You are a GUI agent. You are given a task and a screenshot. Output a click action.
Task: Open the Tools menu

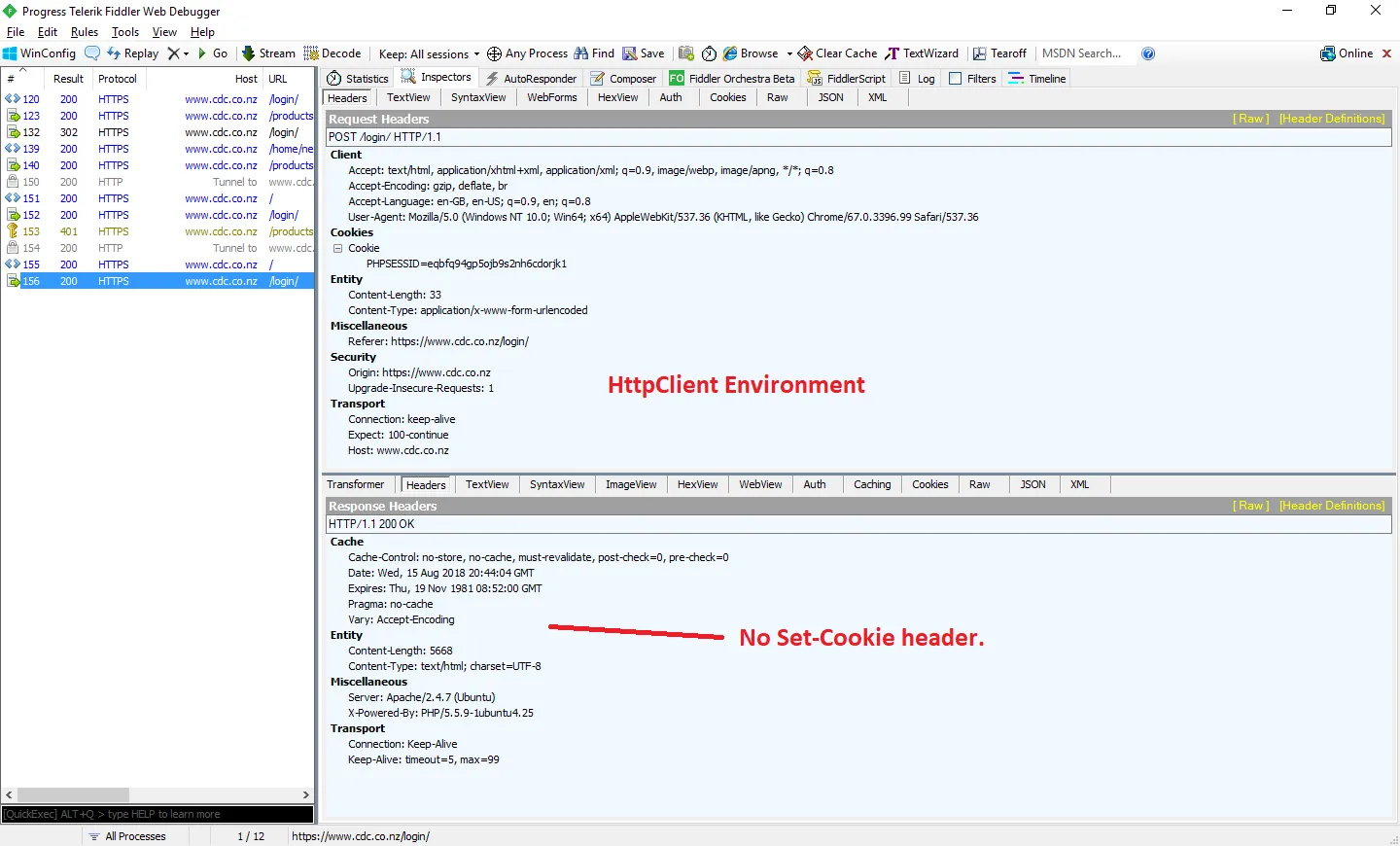coord(125,32)
